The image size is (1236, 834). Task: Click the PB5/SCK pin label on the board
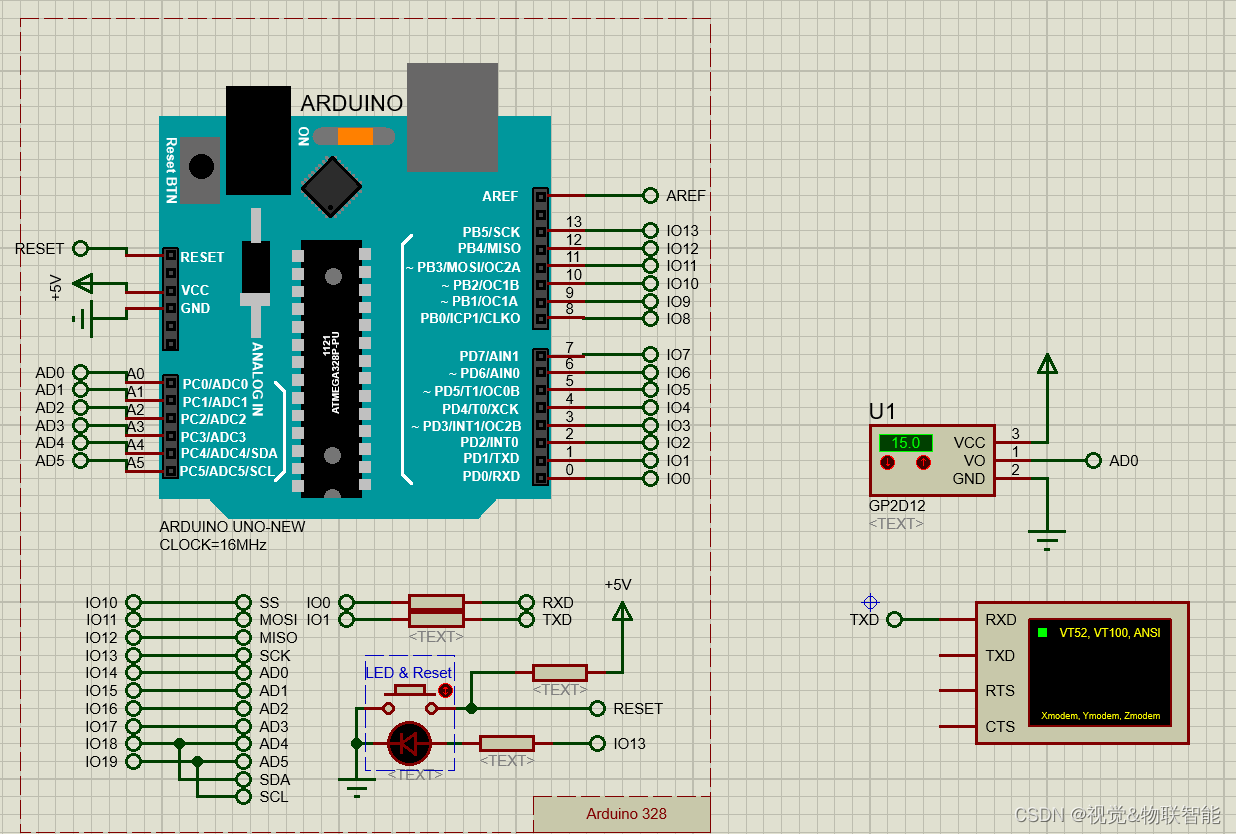pos(491,232)
